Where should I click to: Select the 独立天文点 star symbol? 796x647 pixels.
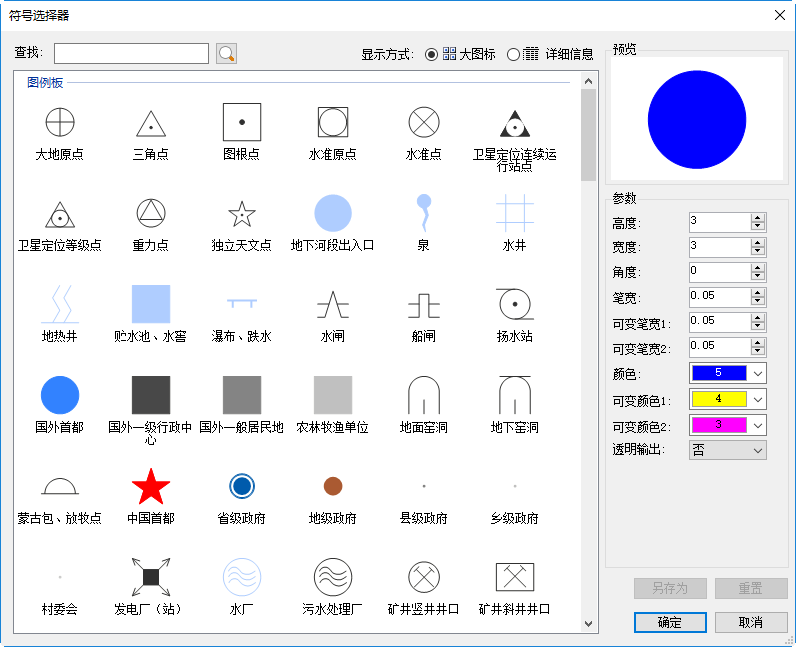(x=242, y=214)
